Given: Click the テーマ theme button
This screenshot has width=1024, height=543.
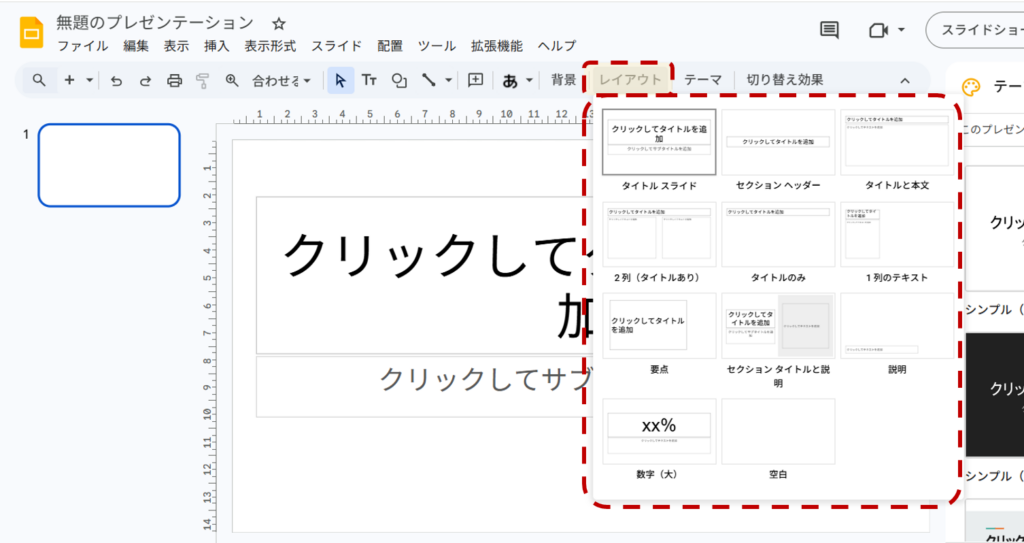Looking at the screenshot, I should pyautogui.click(x=703, y=80).
